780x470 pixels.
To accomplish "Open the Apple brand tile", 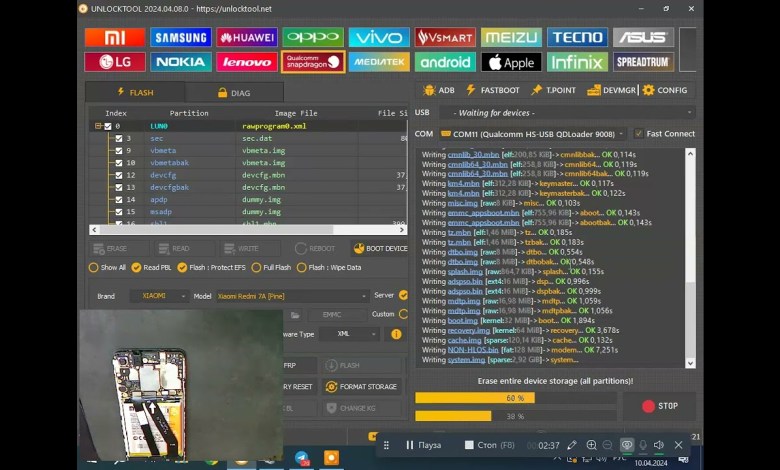I will coord(511,62).
